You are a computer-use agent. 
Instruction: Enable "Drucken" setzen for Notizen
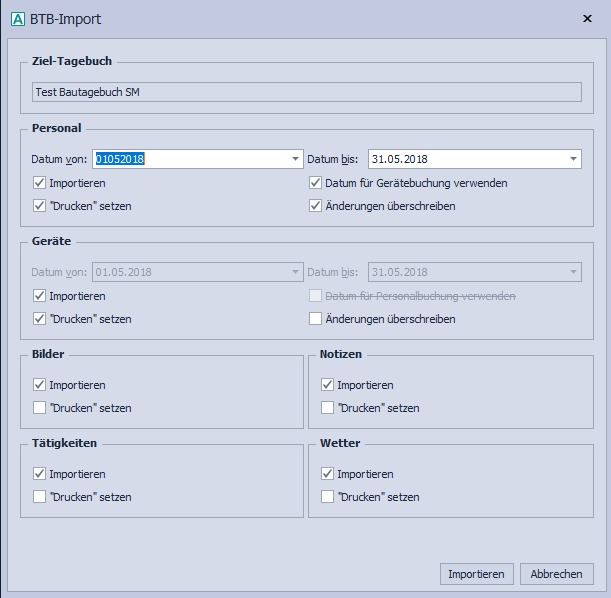point(327,408)
